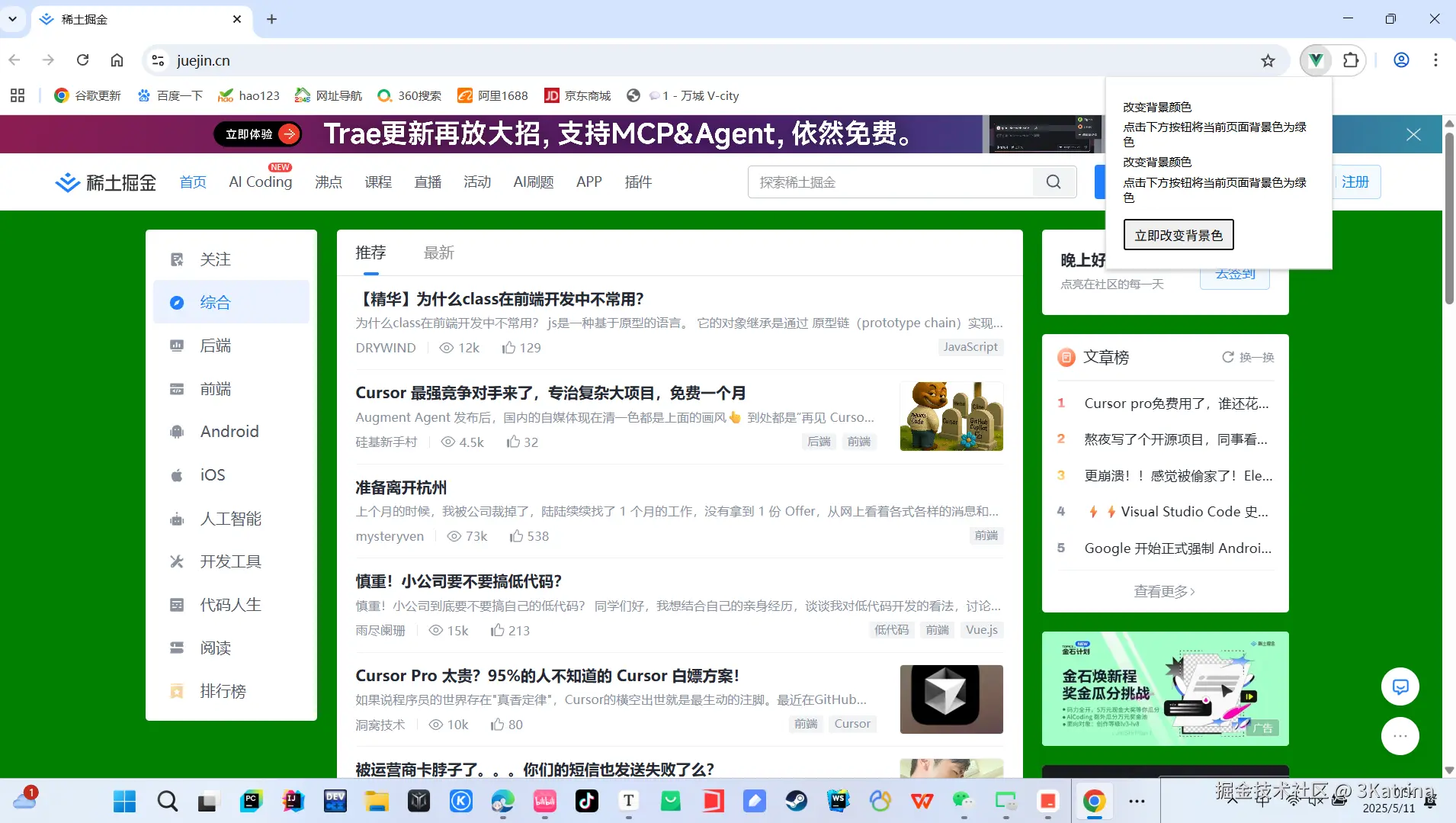
Task: Select 人工智能 category in sidebar
Action: (x=231, y=519)
